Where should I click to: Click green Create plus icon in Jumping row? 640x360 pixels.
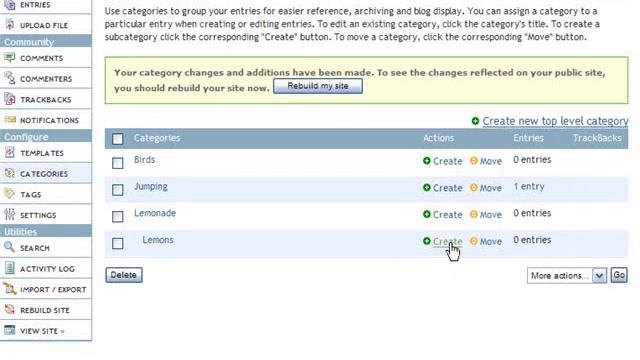(x=427, y=188)
